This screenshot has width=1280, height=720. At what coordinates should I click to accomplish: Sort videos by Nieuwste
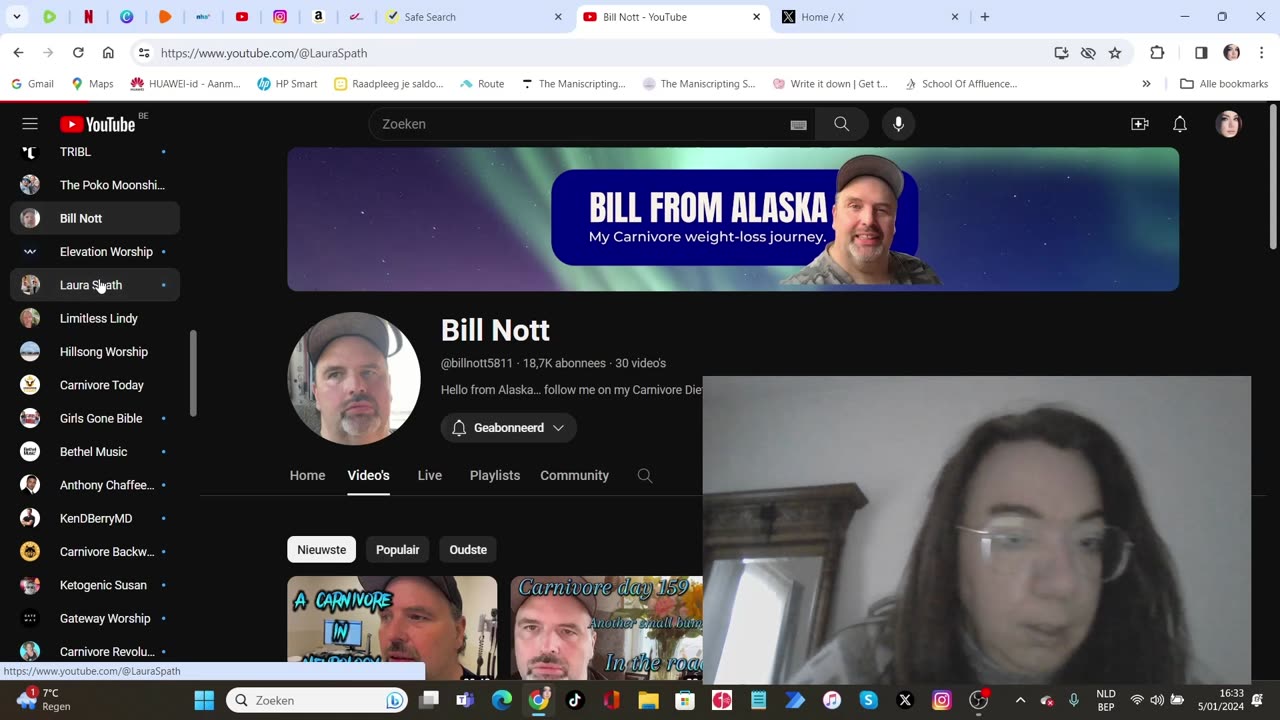click(x=321, y=550)
